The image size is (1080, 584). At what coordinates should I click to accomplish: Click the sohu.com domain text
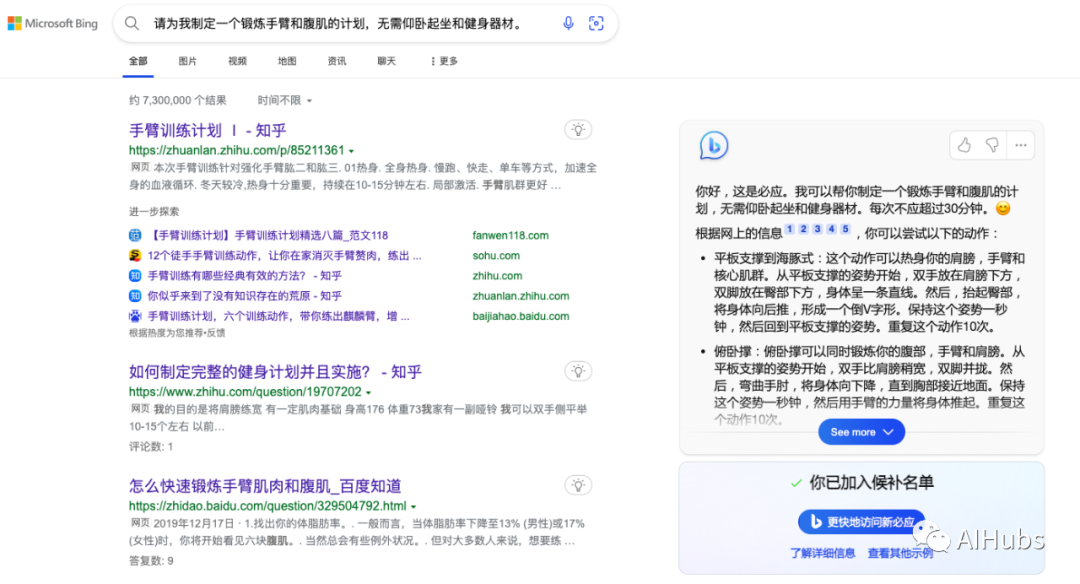[496, 256]
